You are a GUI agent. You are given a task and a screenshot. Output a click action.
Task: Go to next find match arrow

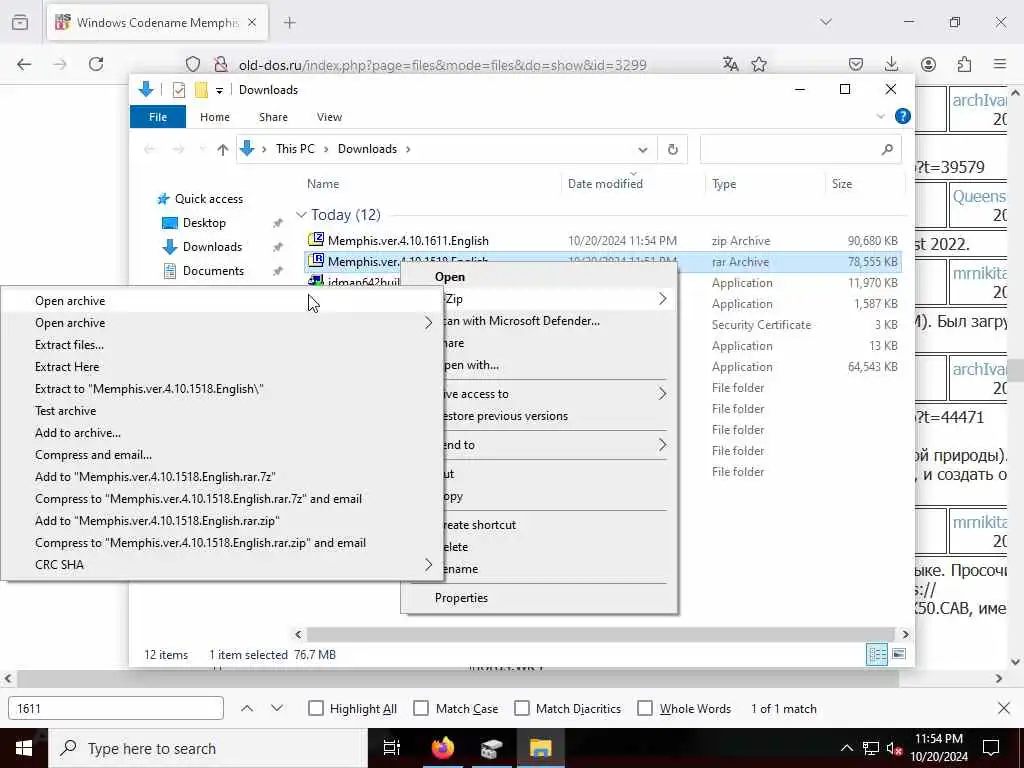pyautogui.click(x=277, y=708)
